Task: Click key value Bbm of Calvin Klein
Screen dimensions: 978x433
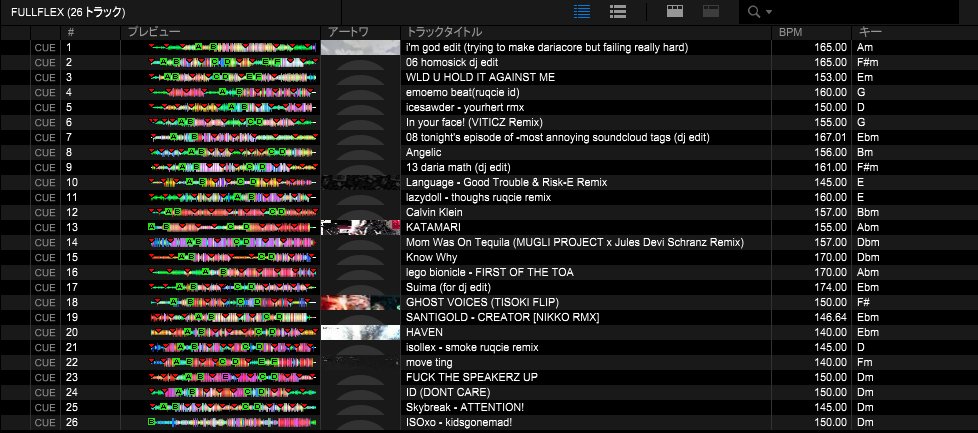Action: point(868,212)
